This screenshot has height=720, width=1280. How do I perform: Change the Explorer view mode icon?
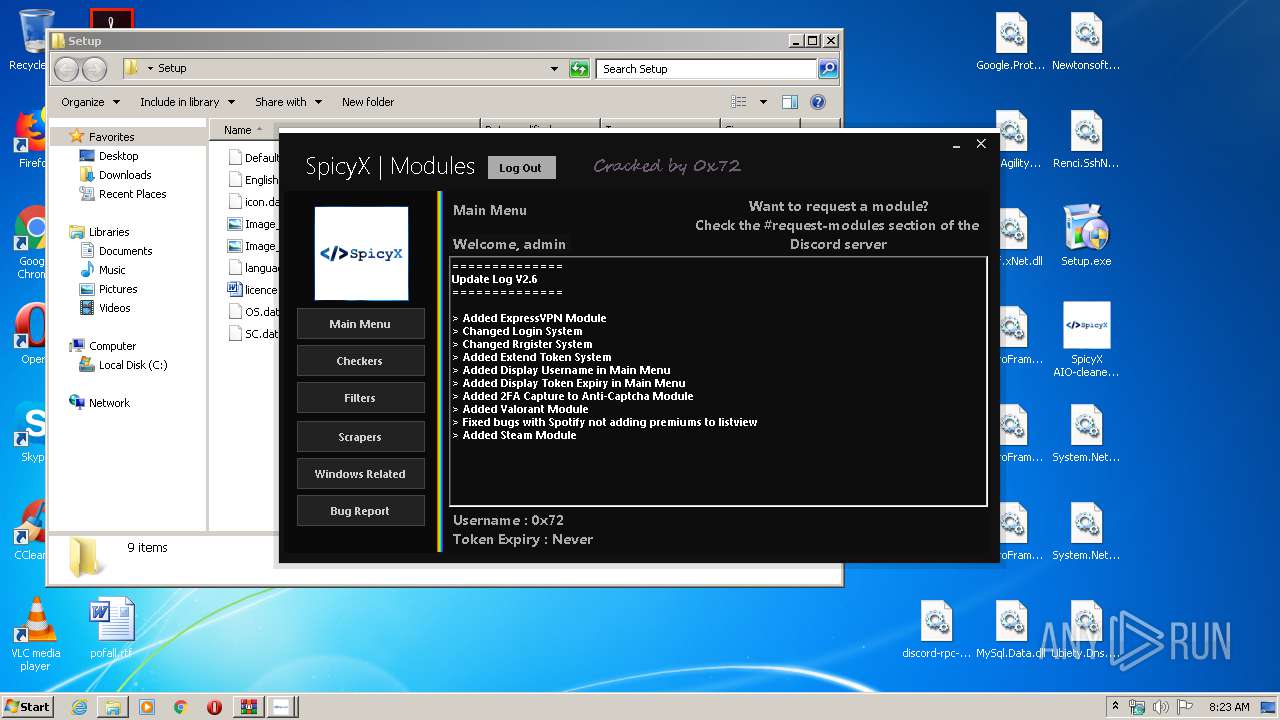tap(739, 102)
